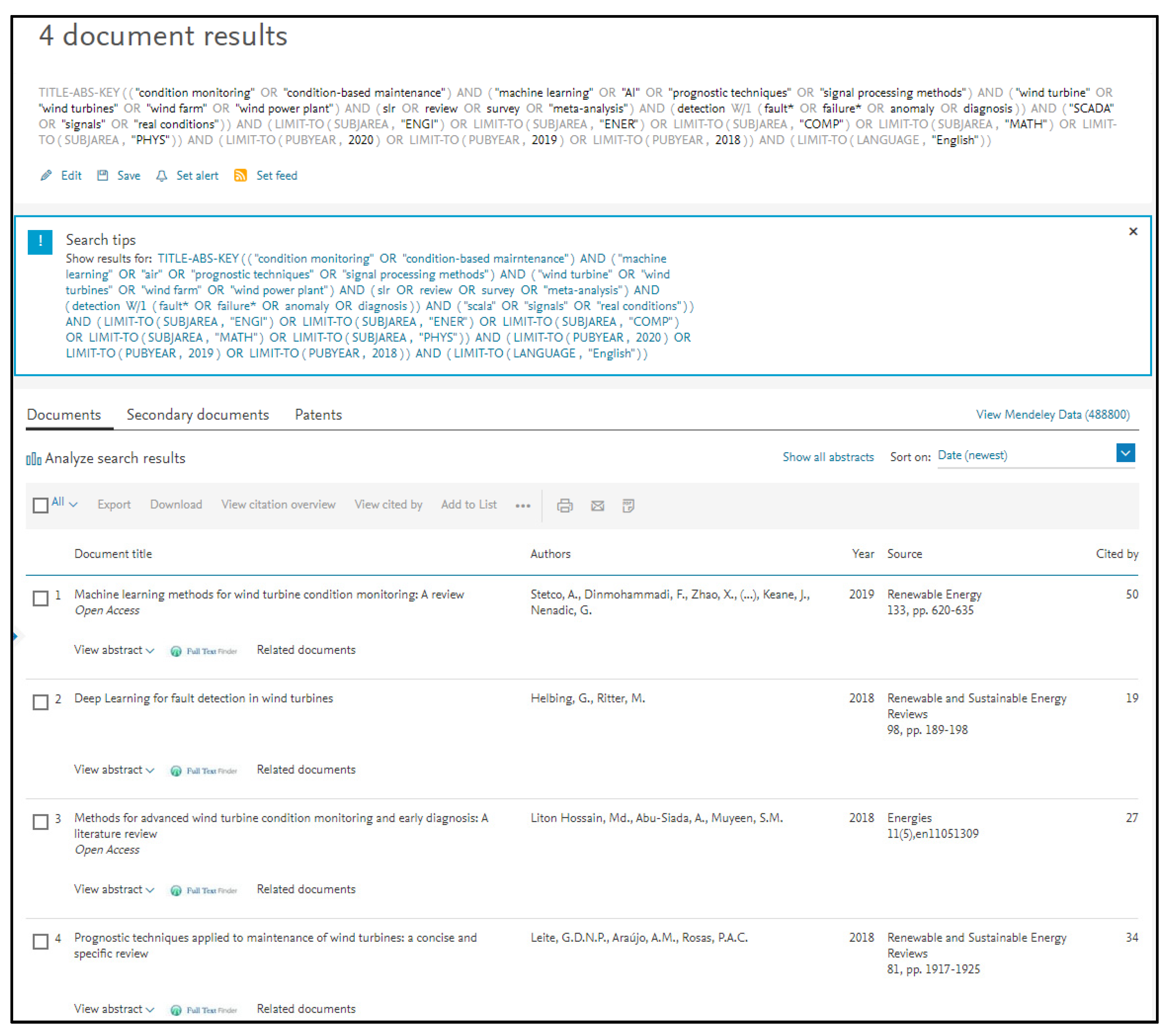
Task: Click the orange Set feed RSS icon
Action: (x=241, y=175)
